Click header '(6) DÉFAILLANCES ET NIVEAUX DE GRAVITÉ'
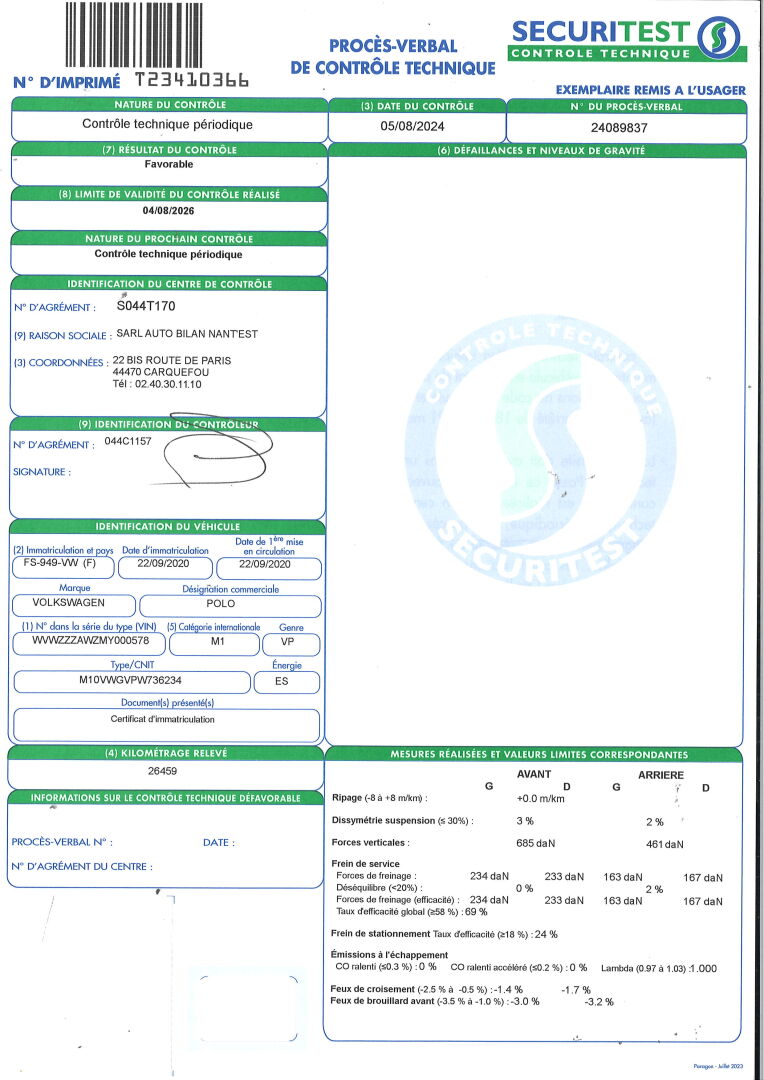The image size is (764, 1080). click(541, 151)
